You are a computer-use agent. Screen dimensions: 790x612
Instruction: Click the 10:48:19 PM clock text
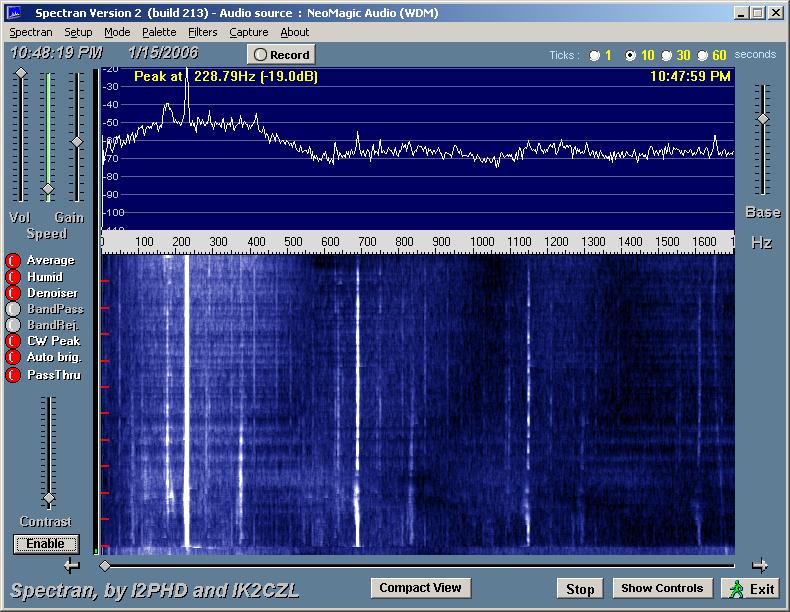click(56, 53)
